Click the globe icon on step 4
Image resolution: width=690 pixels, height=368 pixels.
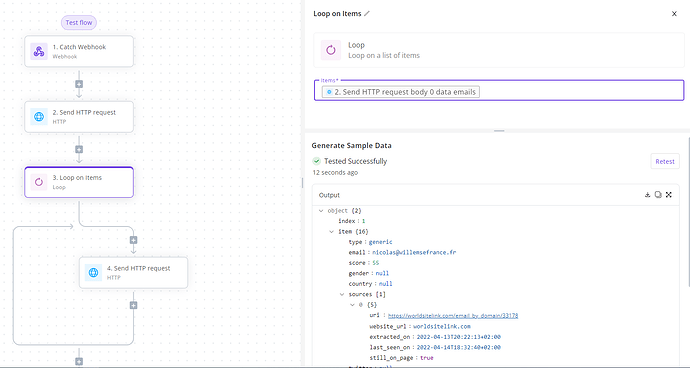click(x=93, y=273)
